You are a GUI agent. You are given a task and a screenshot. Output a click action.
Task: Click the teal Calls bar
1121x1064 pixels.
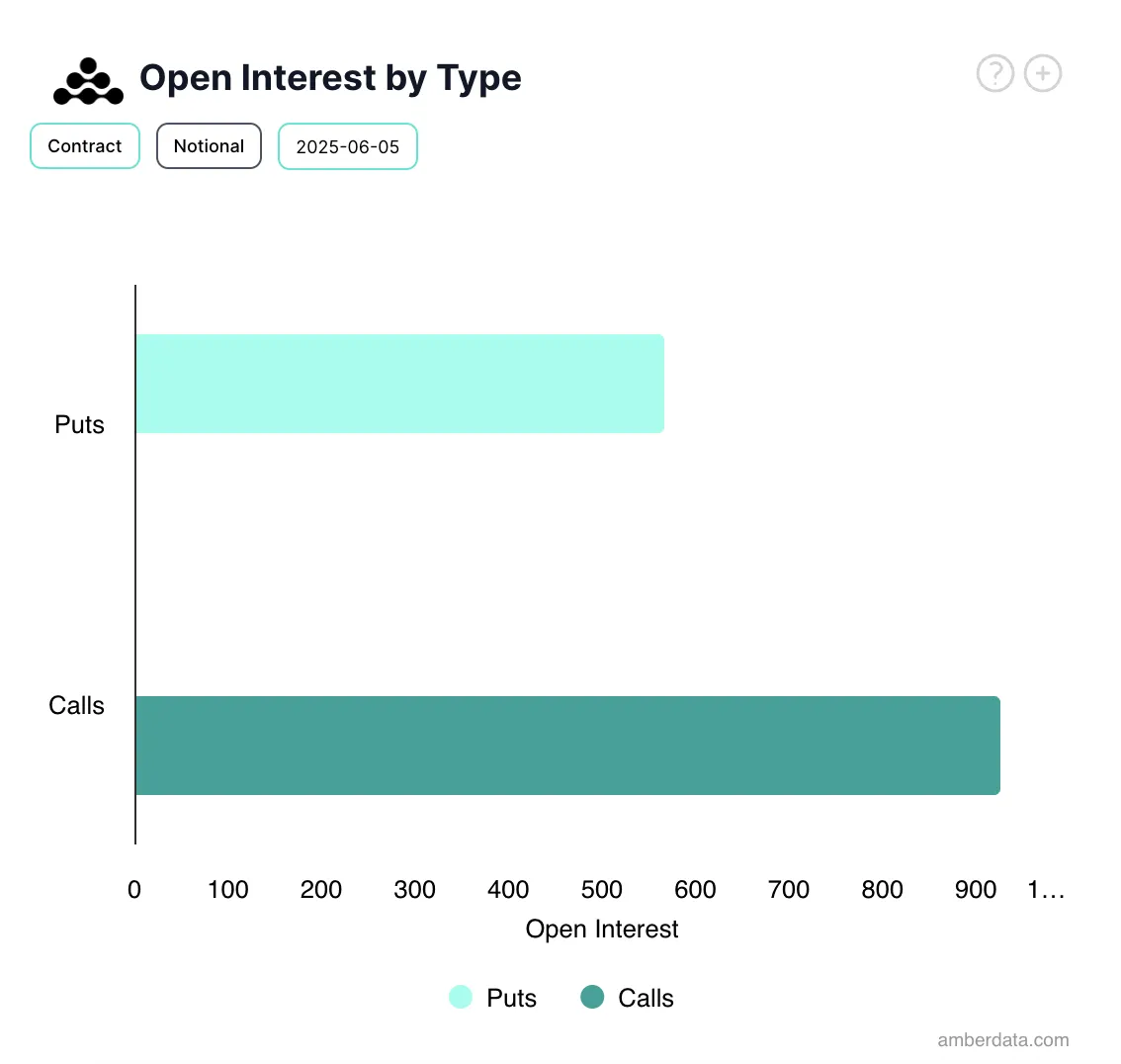pos(567,746)
